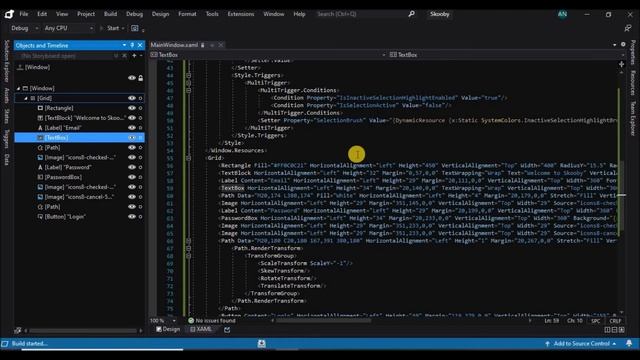Lock the [Grid] element
Screen dimensions: 640x360
tap(140, 98)
